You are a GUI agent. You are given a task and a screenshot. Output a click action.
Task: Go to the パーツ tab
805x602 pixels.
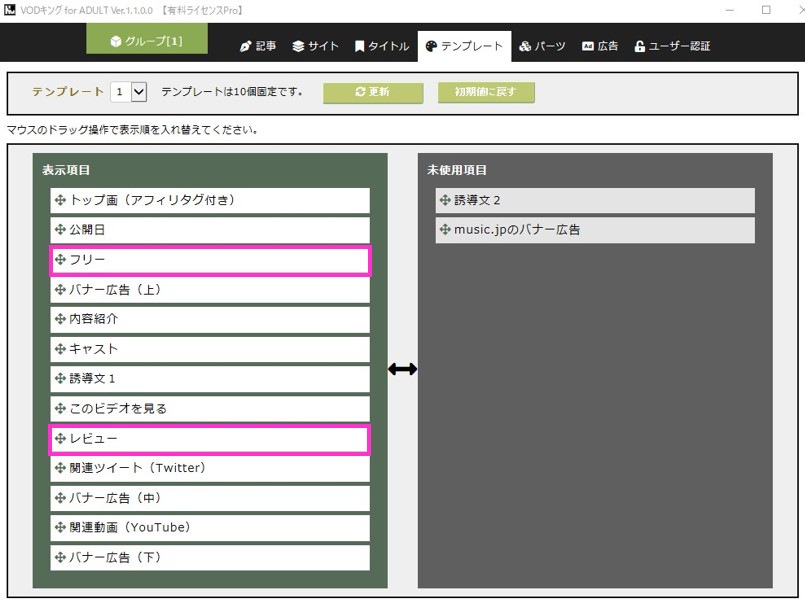542,46
